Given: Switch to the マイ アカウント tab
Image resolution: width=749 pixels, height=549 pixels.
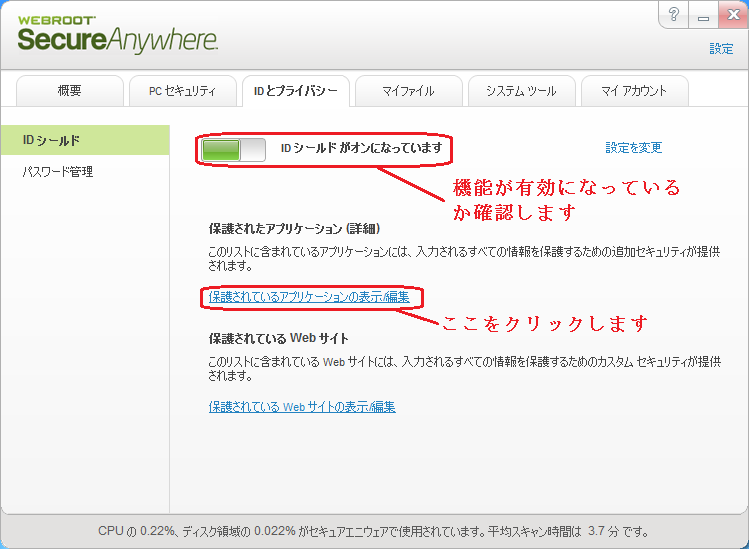Looking at the screenshot, I should (634, 91).
